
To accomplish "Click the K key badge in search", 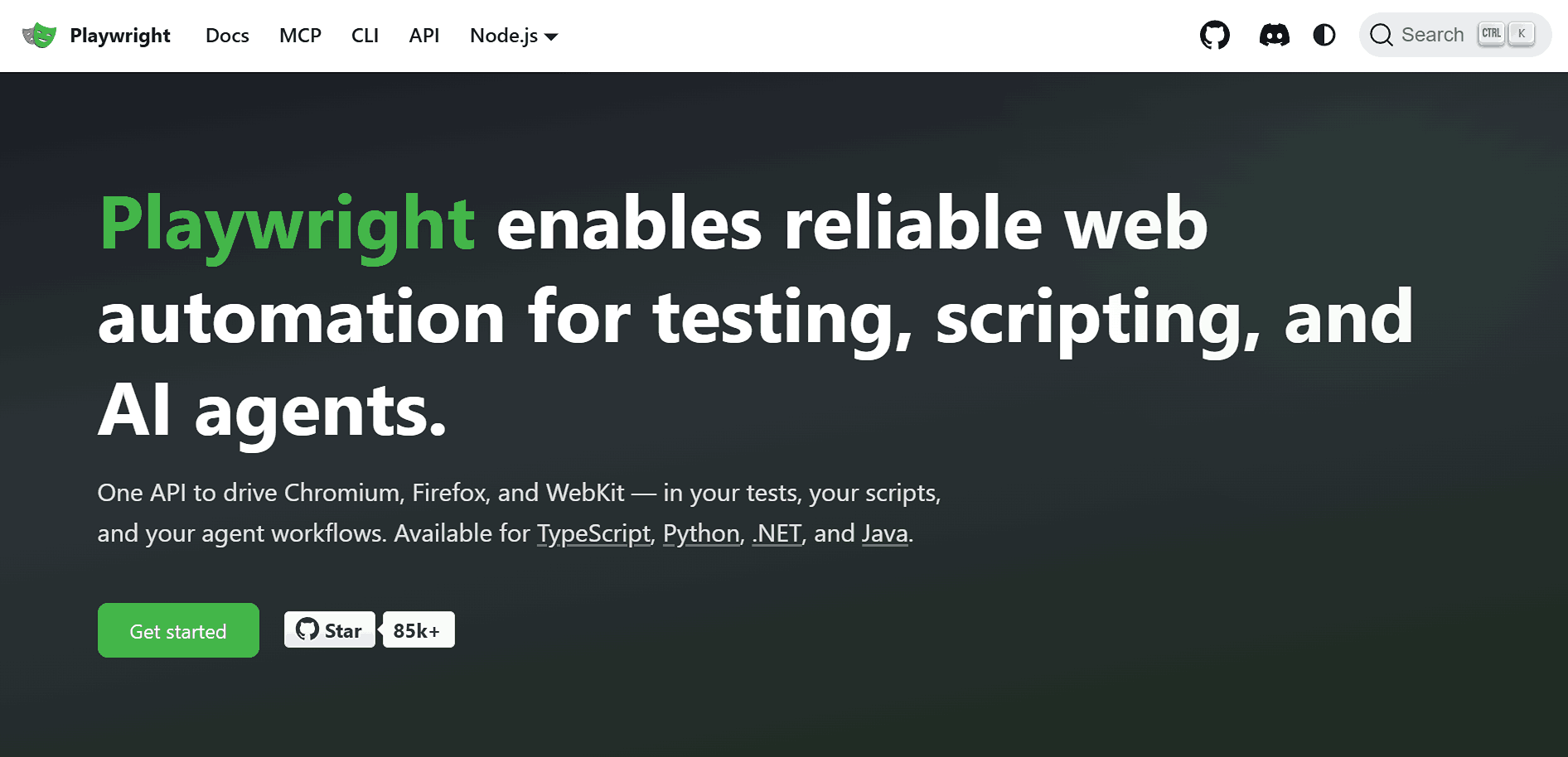I will click(1522, 33).
